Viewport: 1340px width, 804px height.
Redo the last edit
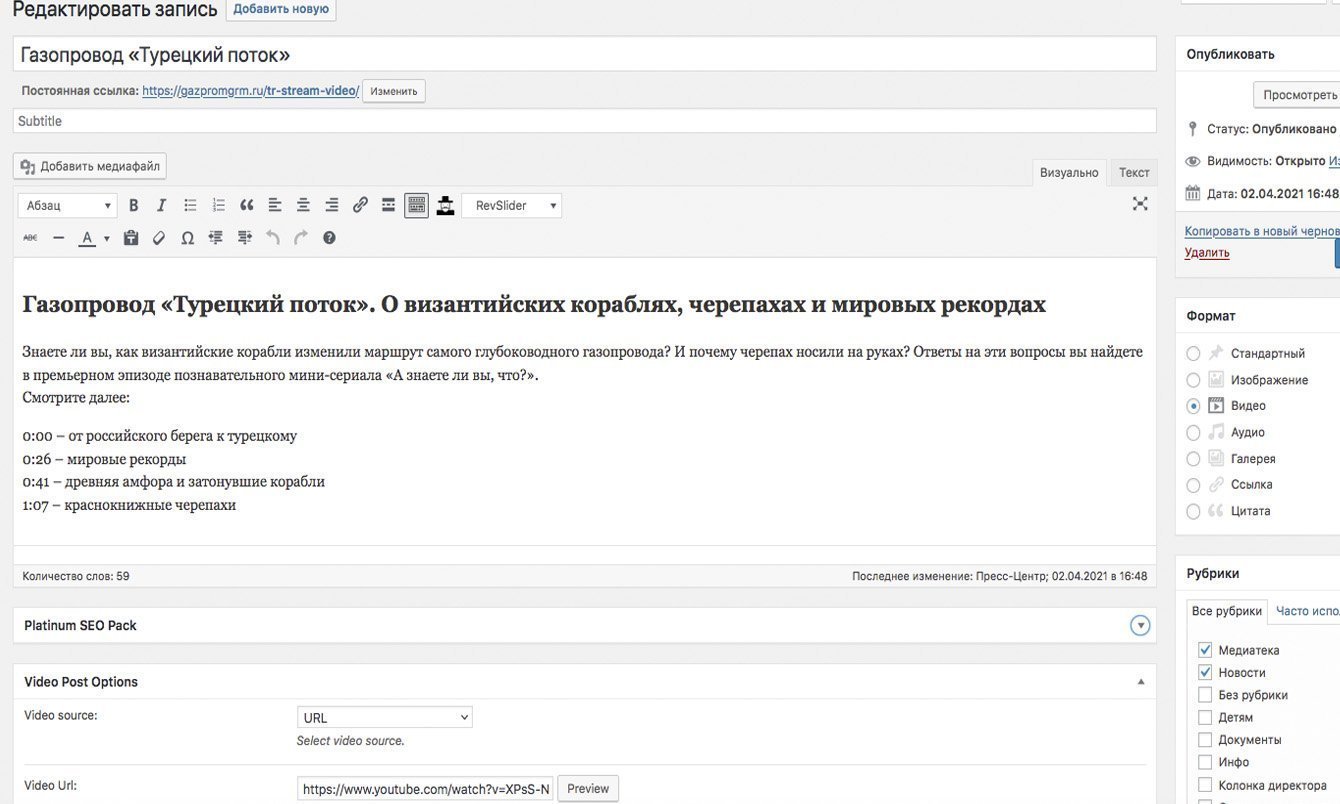click(301, 238)
